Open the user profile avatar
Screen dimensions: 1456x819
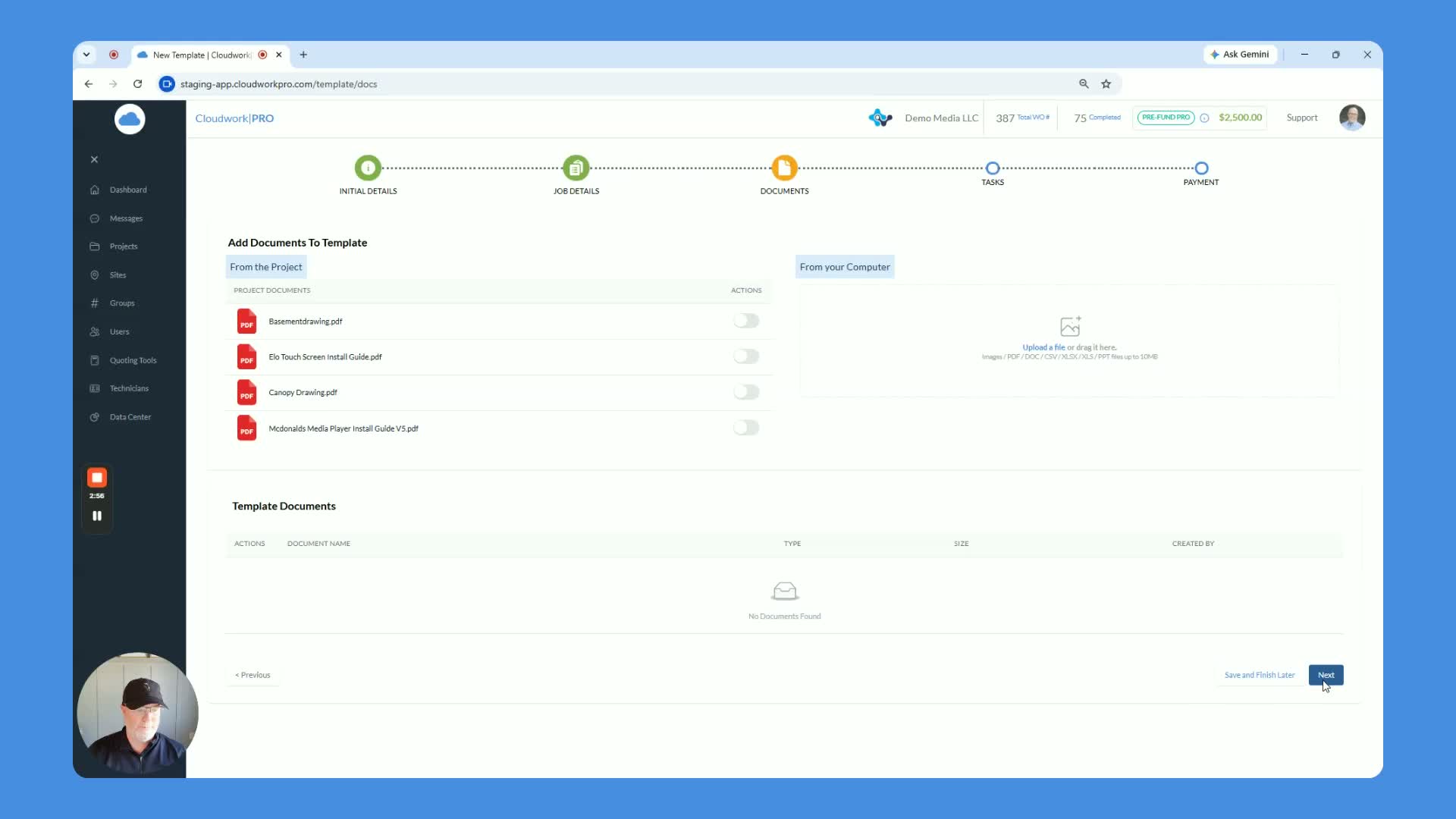(1352, 118)
